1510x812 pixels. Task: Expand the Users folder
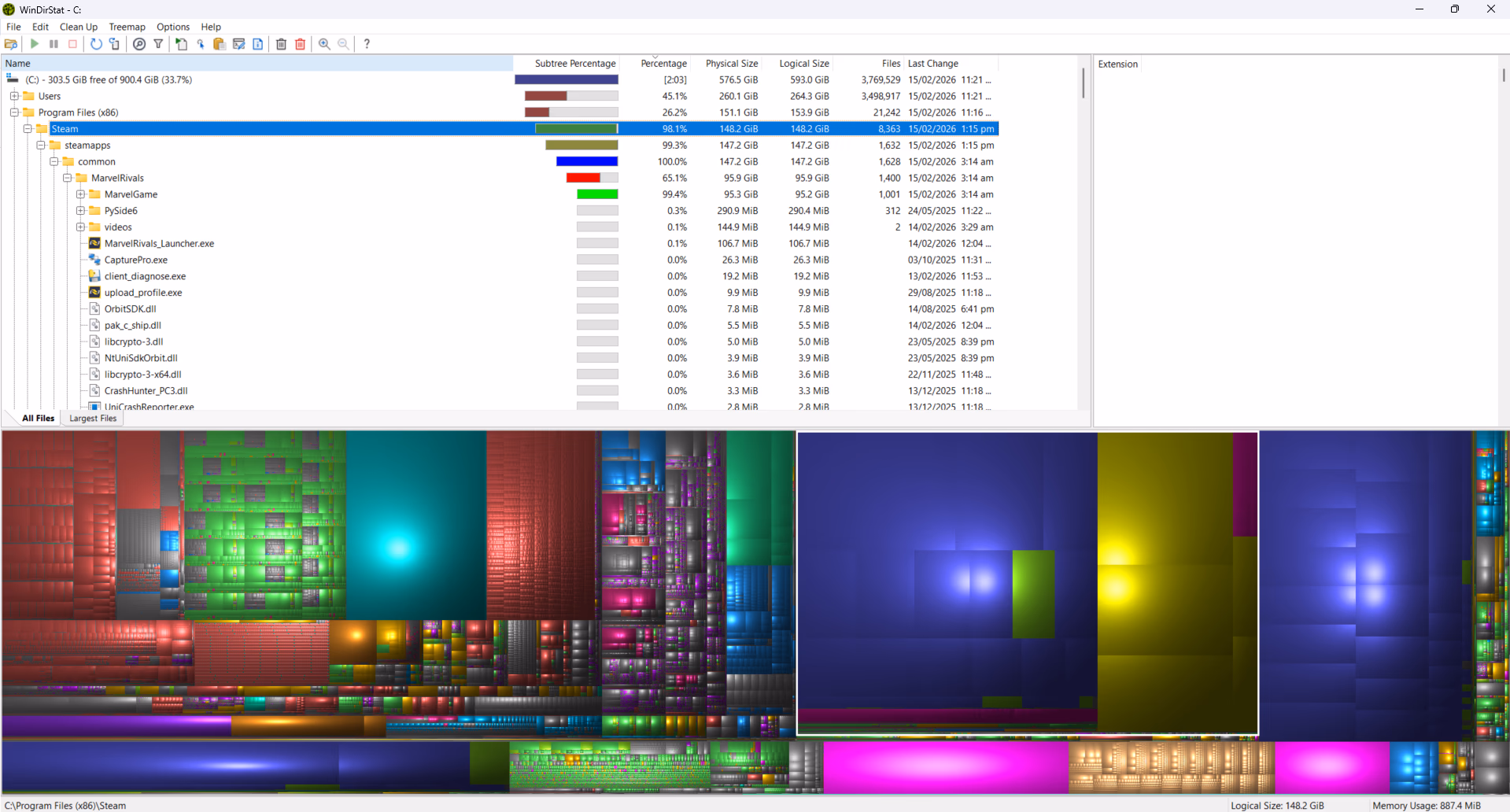click(x=14, y=95)
